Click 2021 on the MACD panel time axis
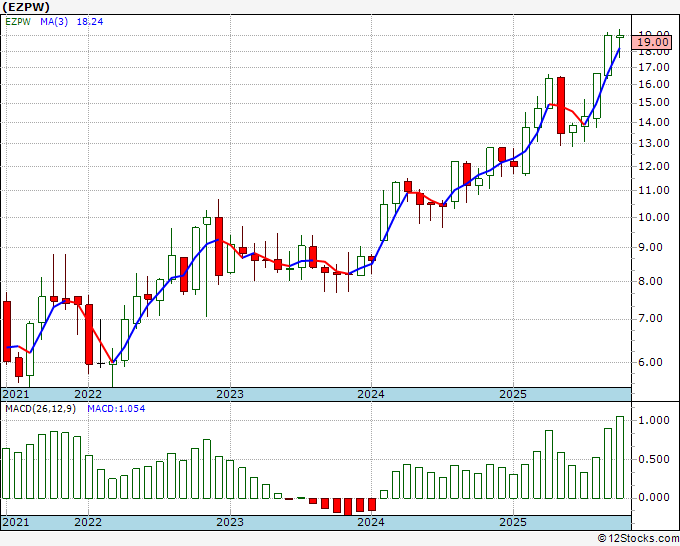This screenshot has width=680, height=546. tap(16, 522)
